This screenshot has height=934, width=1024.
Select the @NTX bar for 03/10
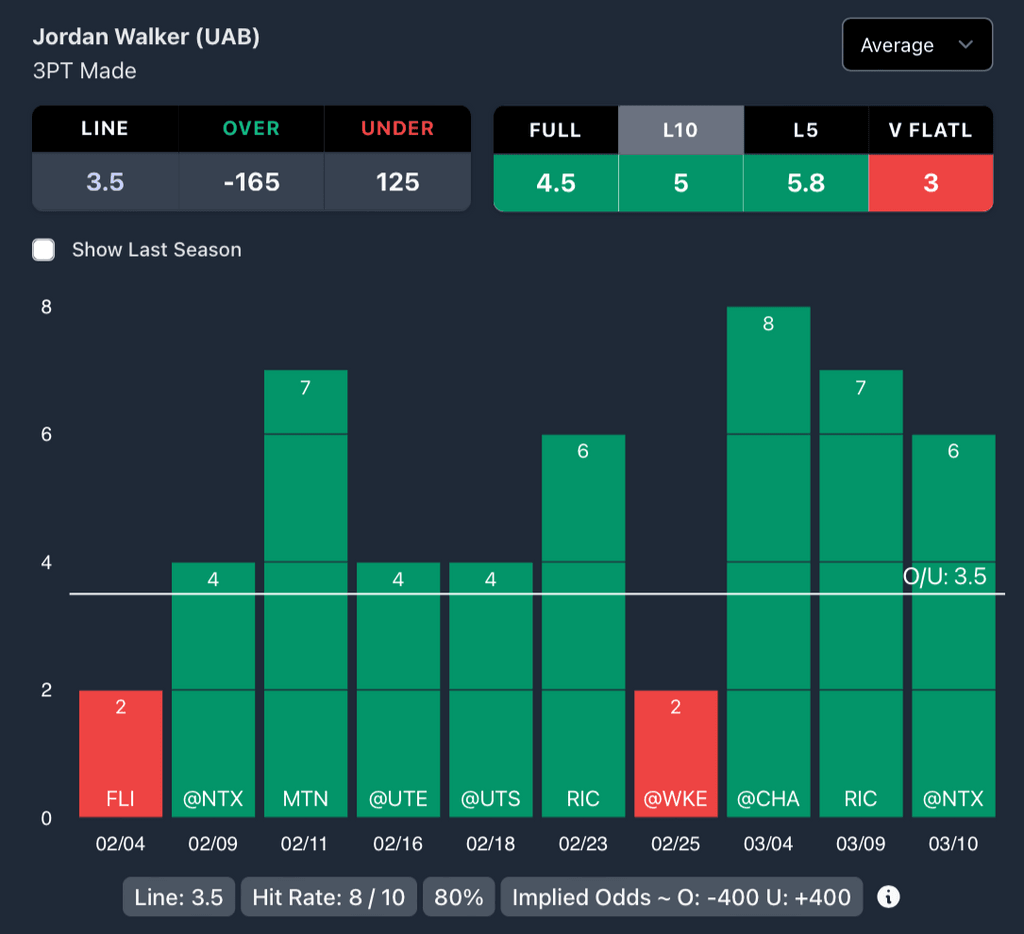coord(953,625)
